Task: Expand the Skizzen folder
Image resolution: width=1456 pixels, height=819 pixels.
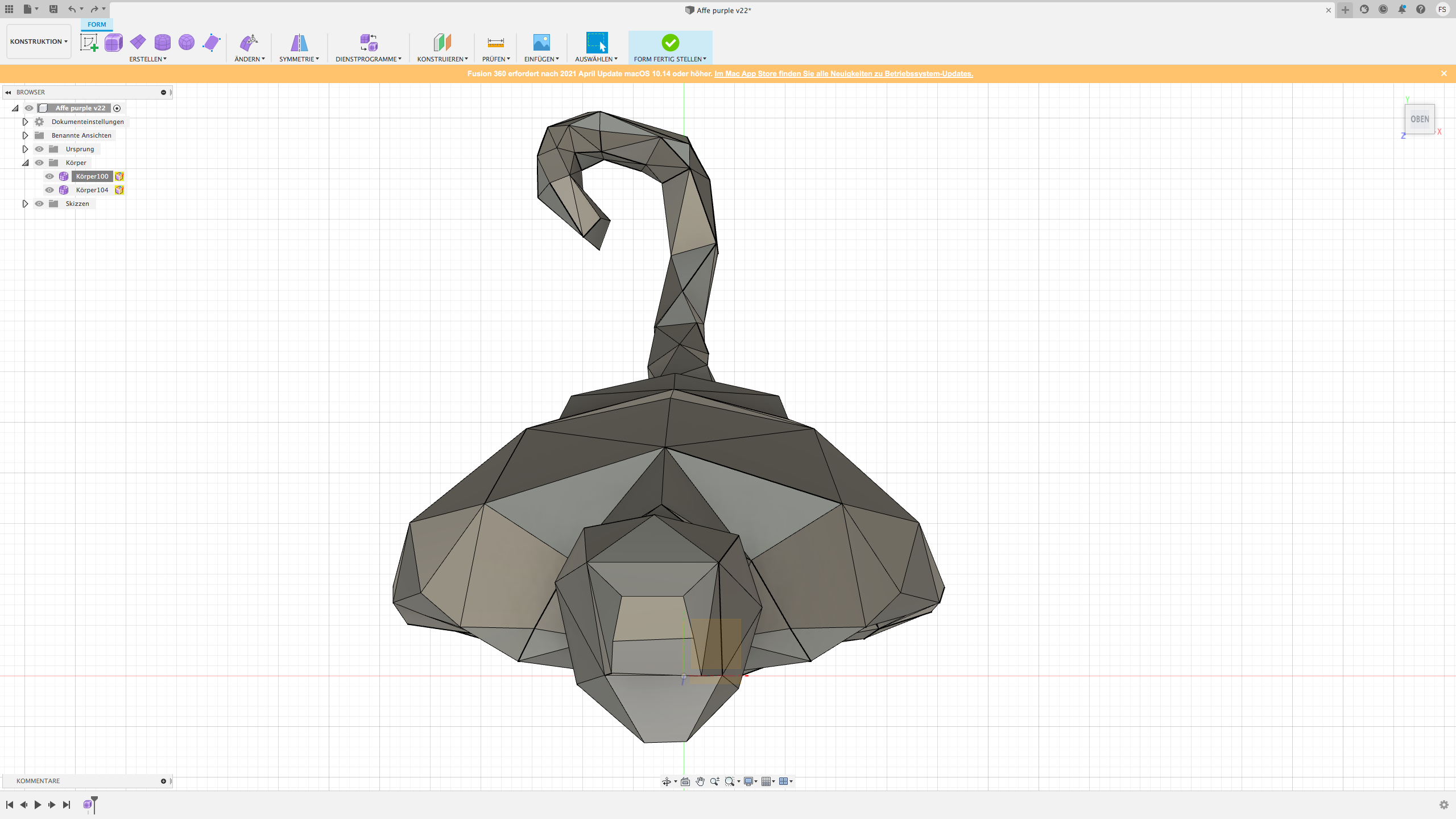Action: point(25,204)
